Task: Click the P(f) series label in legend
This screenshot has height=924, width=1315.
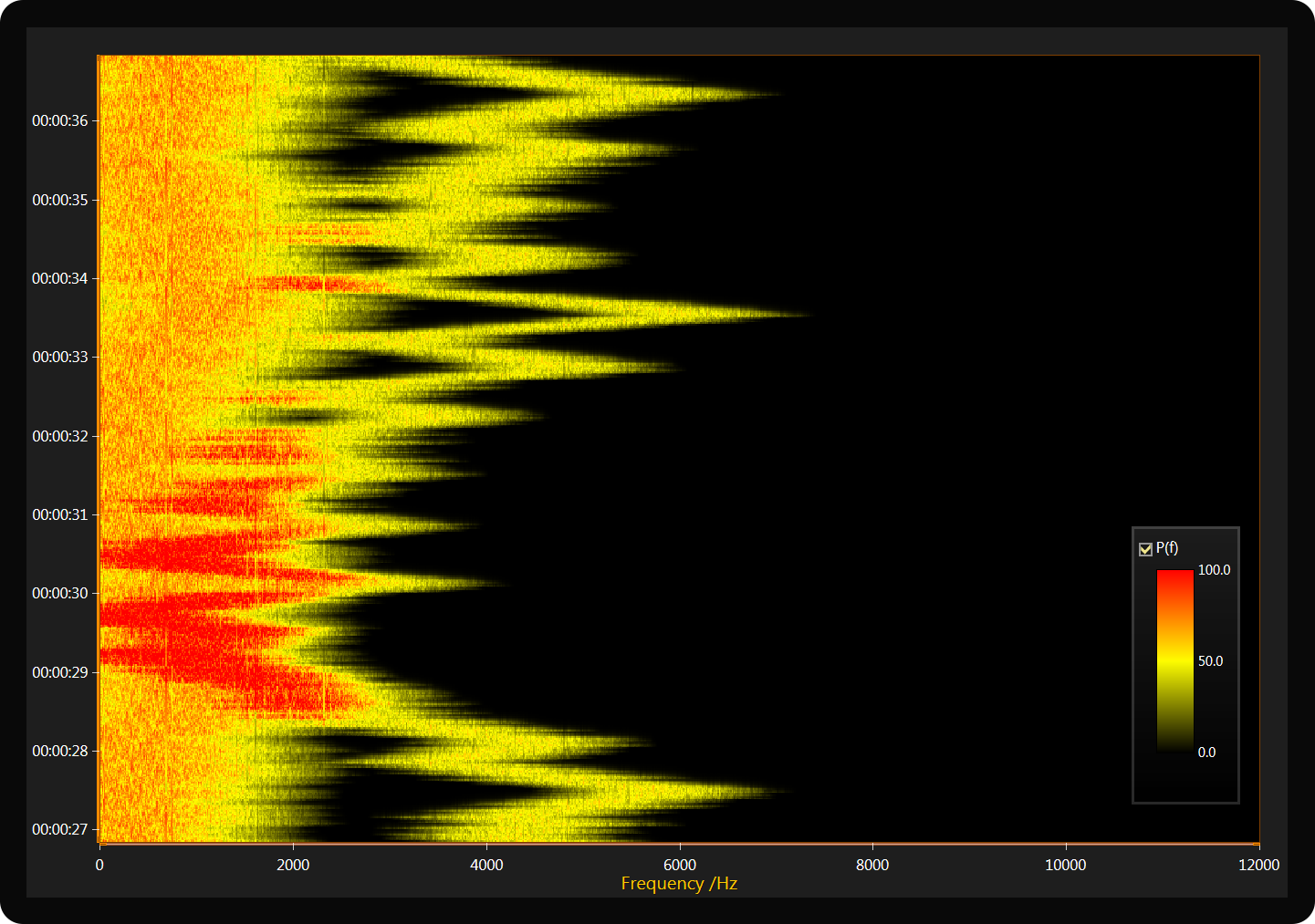Action: click(1166, 548)
